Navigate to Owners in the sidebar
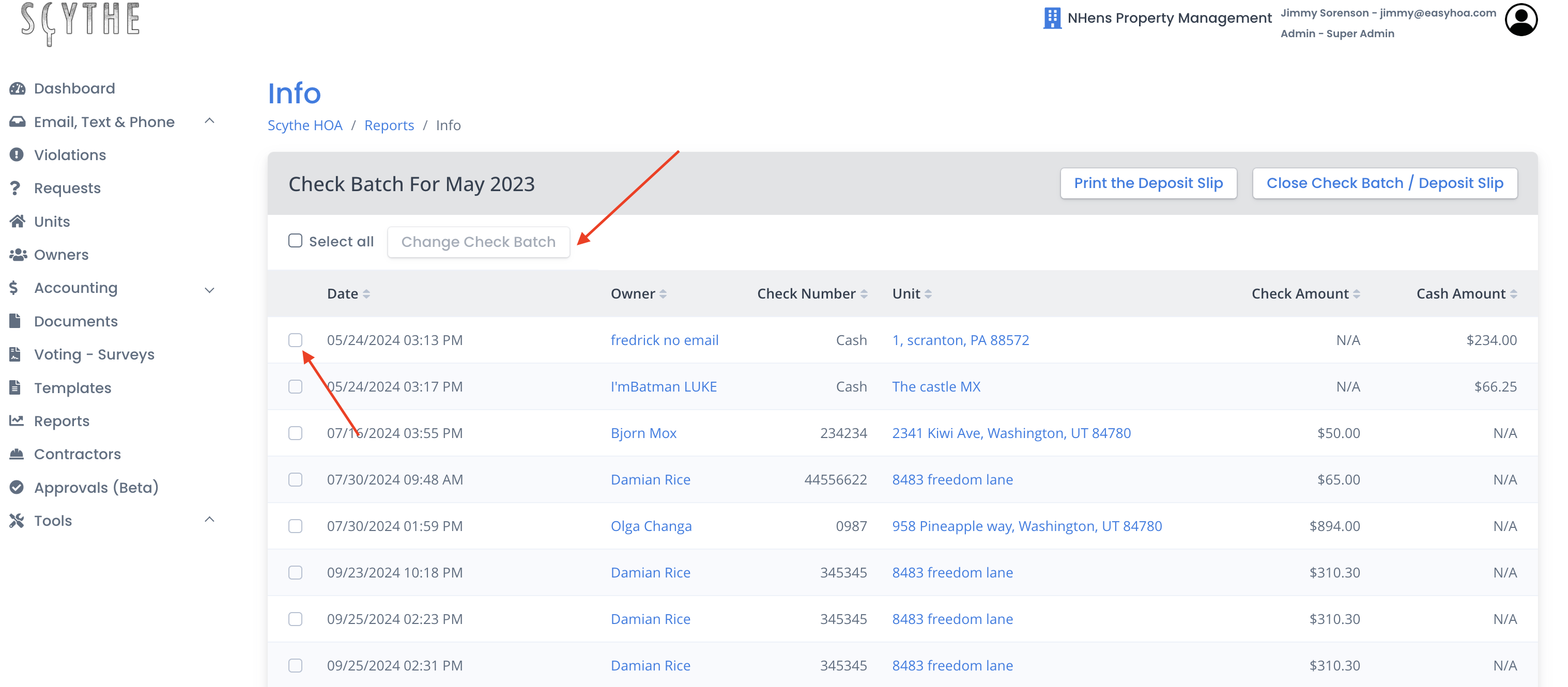The image size is (1568, 687). pos(62,255)
